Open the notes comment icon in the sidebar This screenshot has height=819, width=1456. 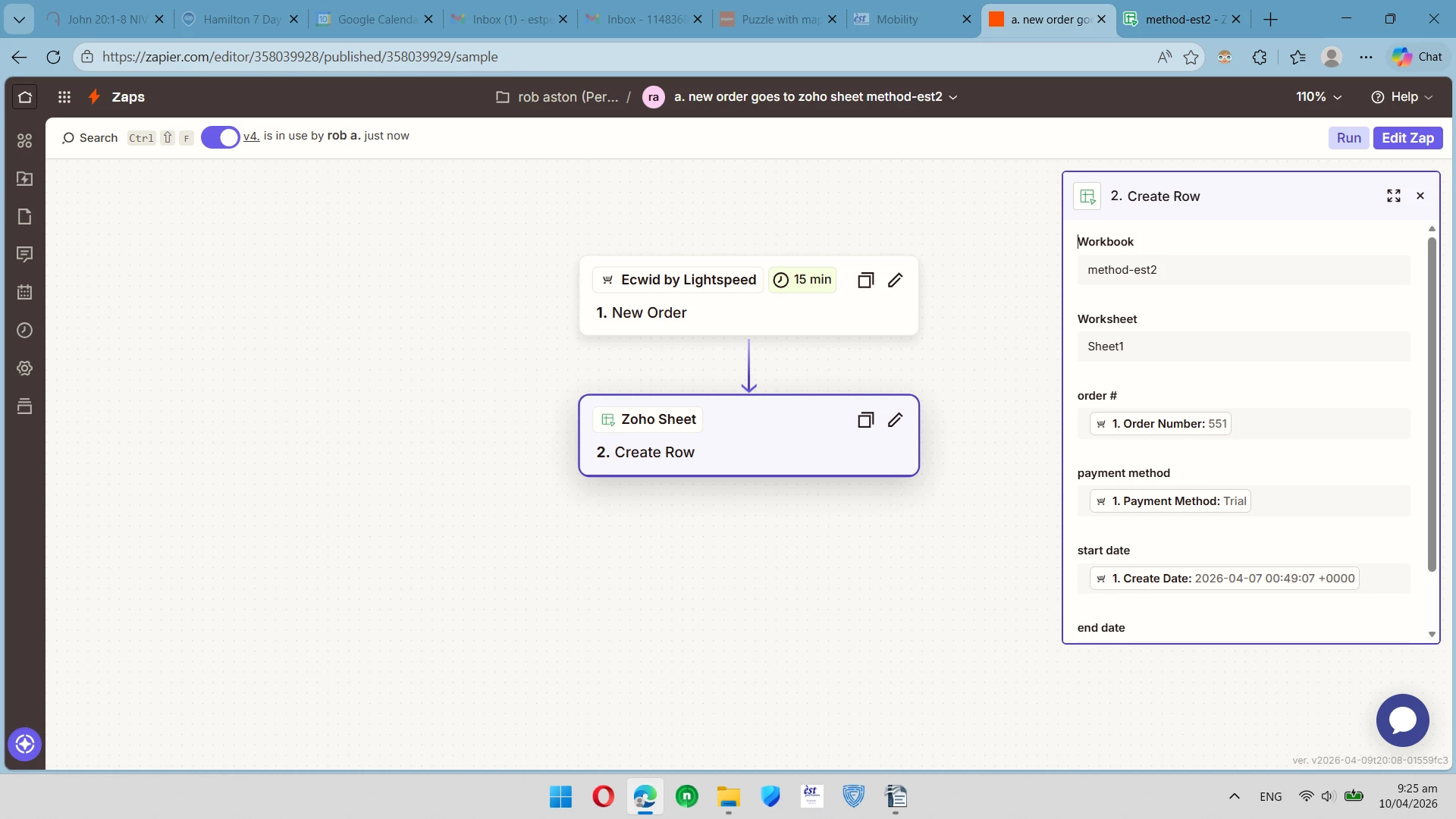click(25, 255)
